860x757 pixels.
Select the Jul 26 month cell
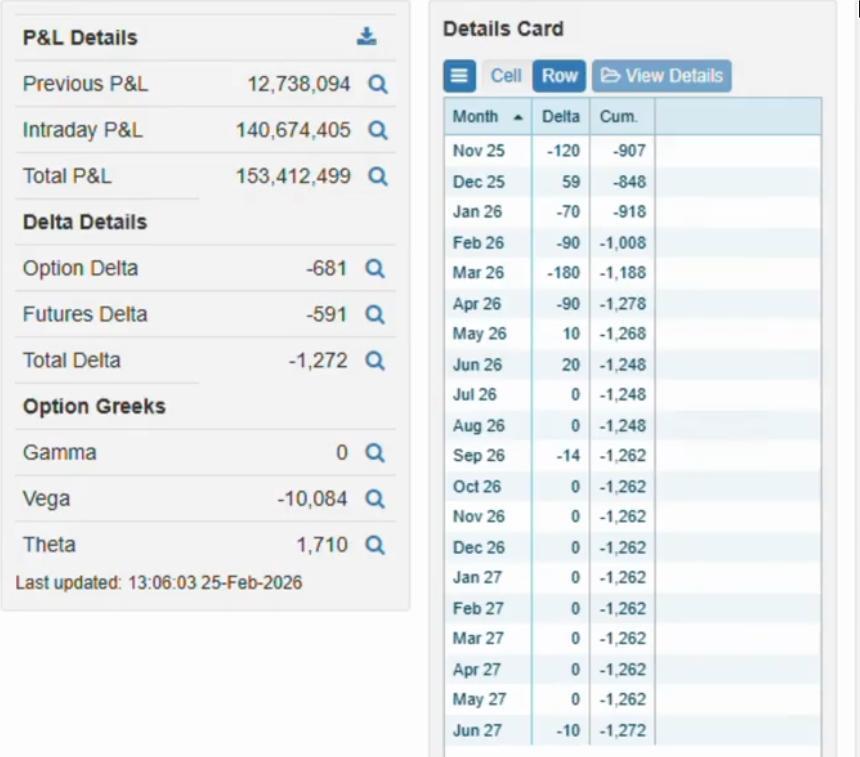point(488,394)
